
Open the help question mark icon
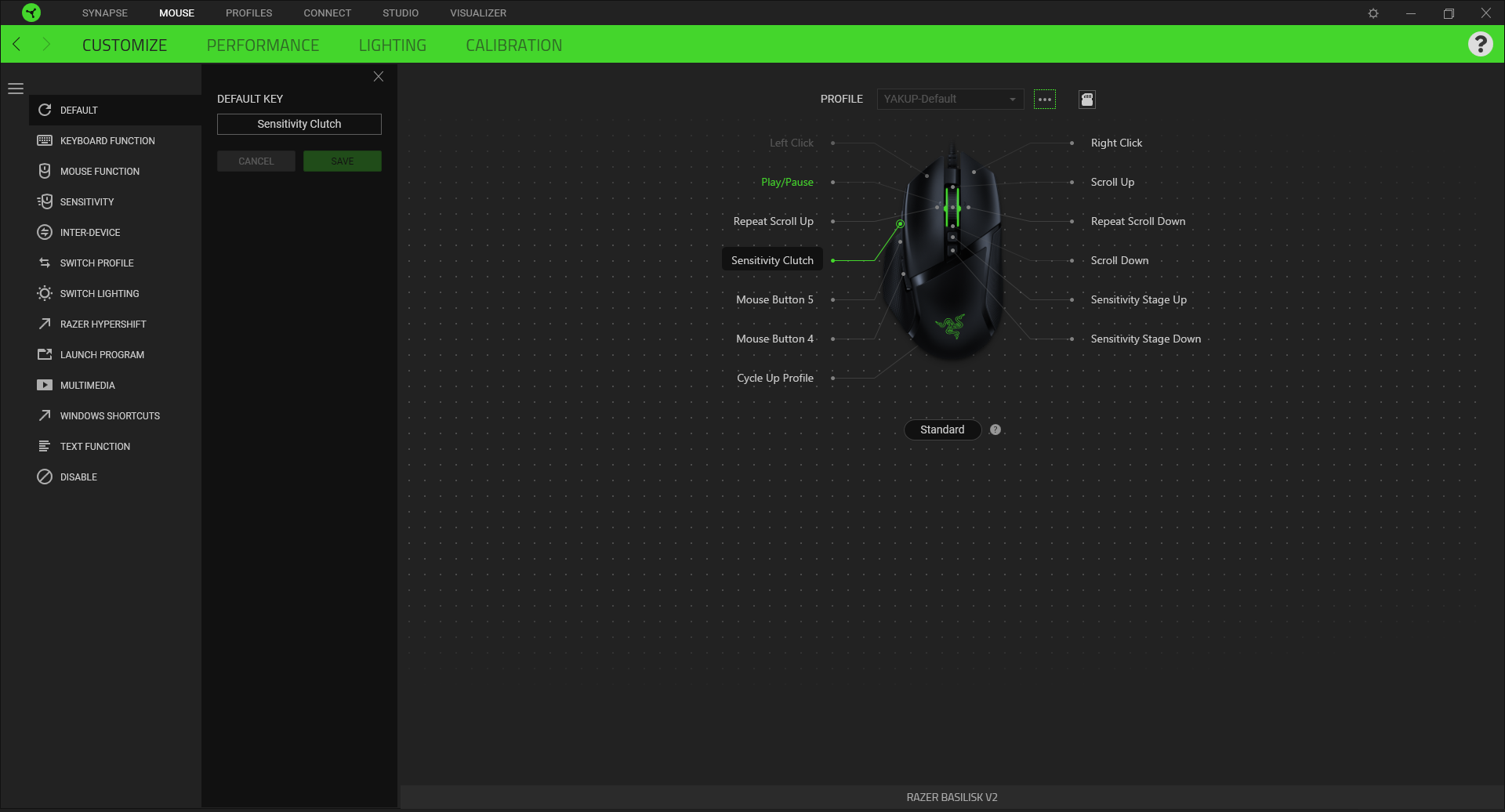click(1480, 44)
